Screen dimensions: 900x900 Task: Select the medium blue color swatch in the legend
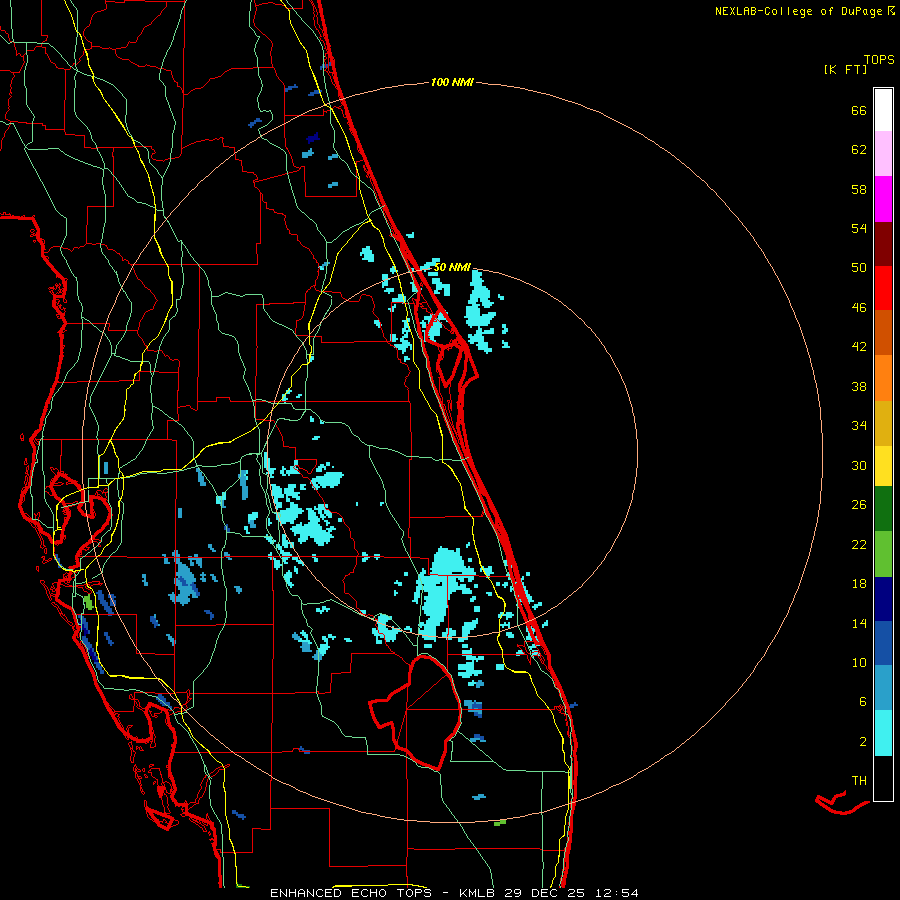(883, 643)
